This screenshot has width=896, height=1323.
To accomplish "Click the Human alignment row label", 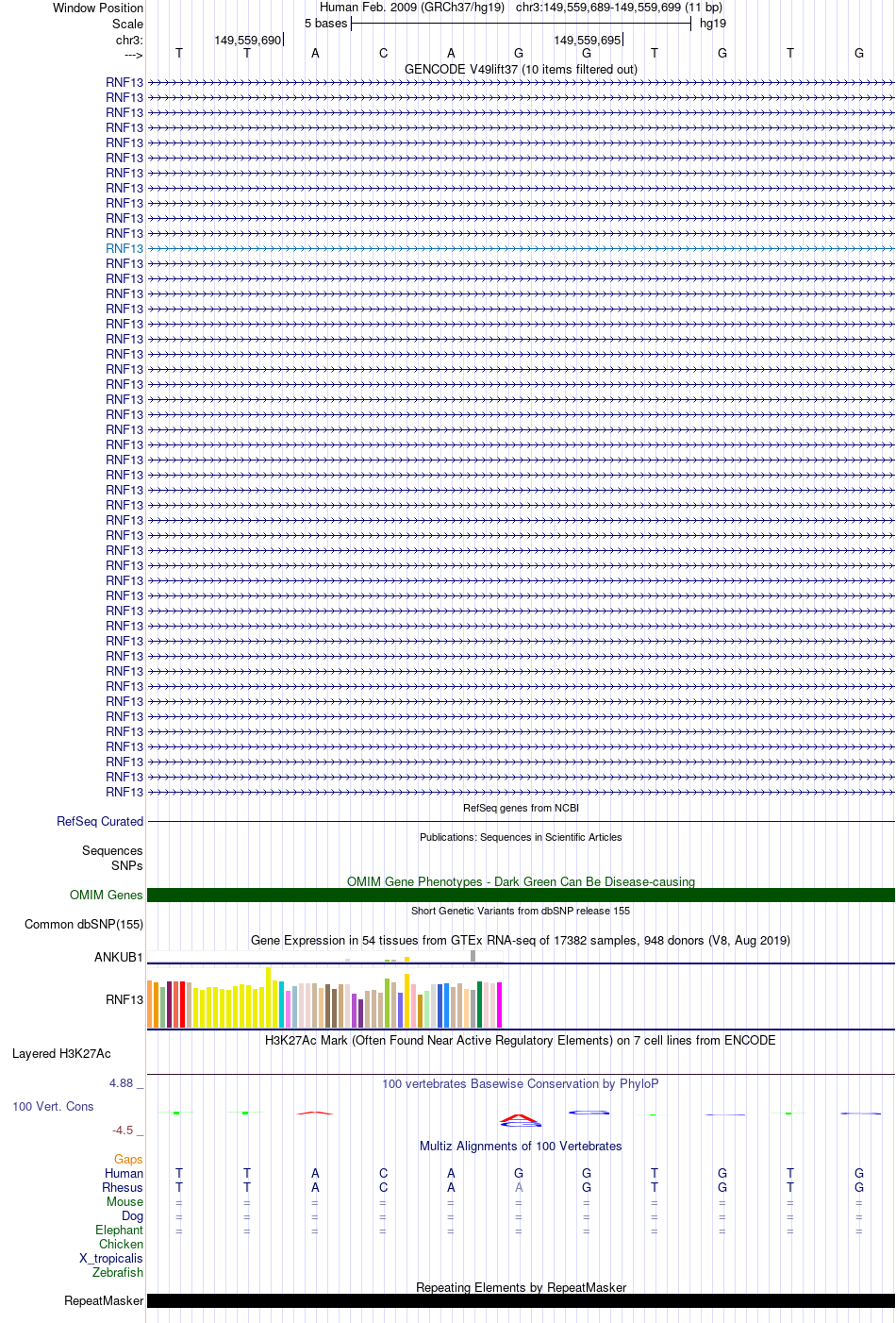I will tap(124, 1173).
